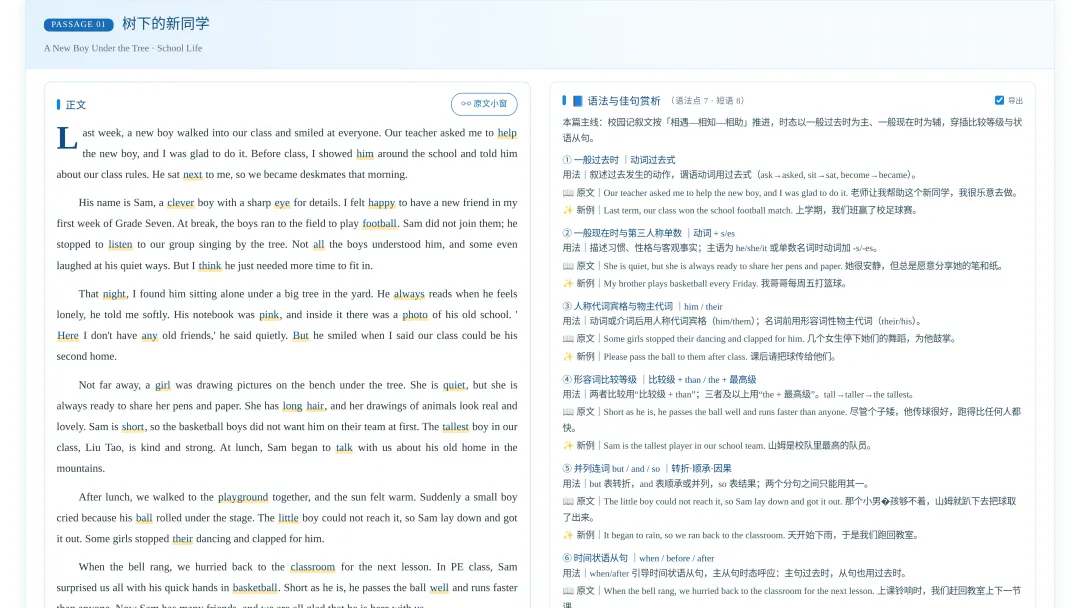This screenshot has width=1080, height=608.
Task: Click the highlighted 'ball' in 'his ball rolled'
Action: coord(144,518)
